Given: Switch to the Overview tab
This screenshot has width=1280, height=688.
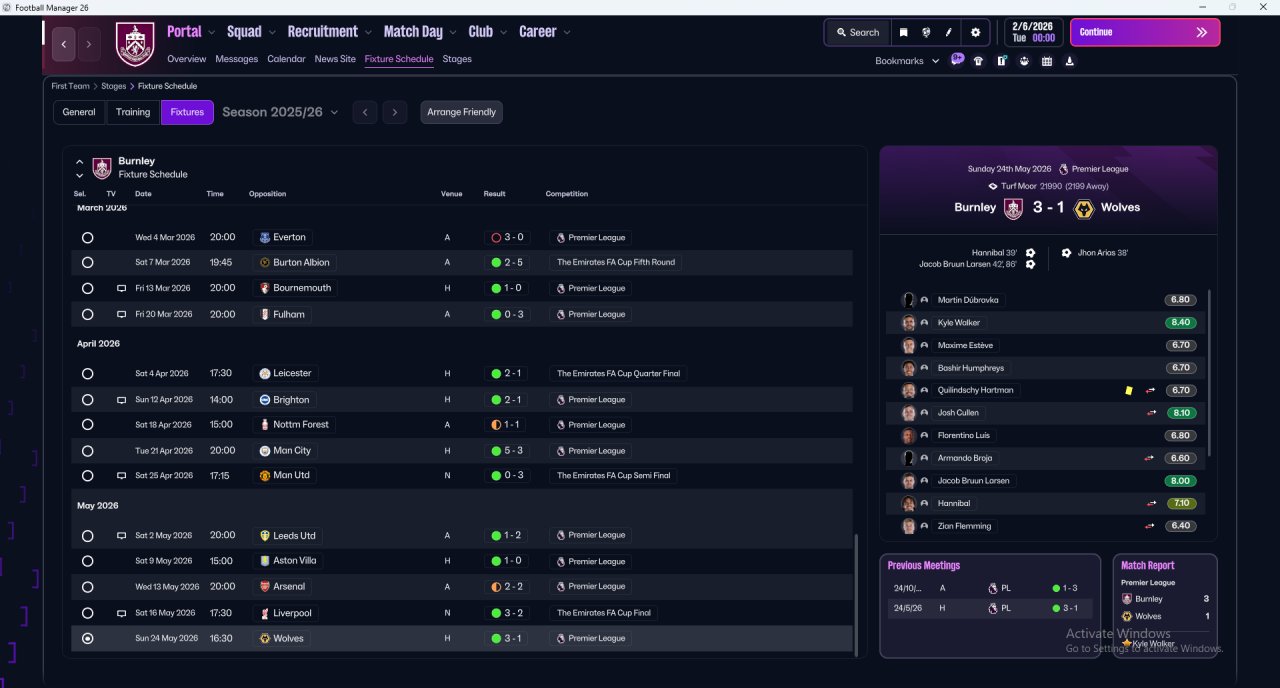Looking at the screenshot, I should tap(187, 59).
